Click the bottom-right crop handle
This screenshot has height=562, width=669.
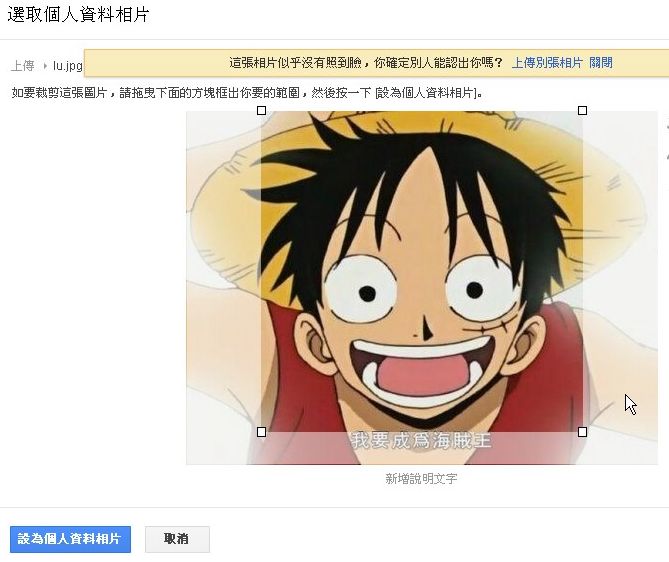click(582, 432)
